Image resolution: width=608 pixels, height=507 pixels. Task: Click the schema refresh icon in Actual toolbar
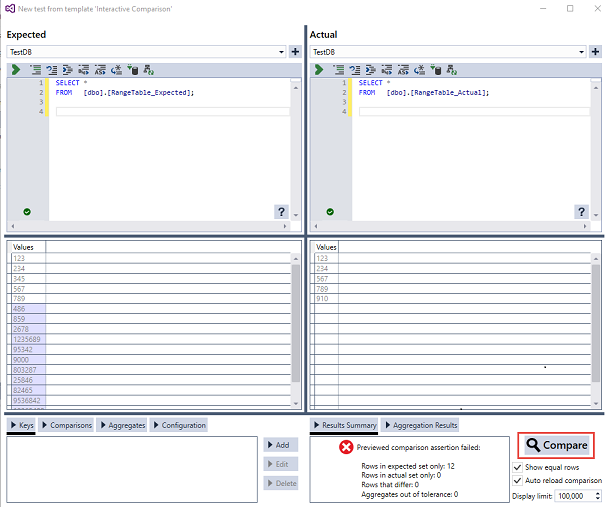[451, 70]
